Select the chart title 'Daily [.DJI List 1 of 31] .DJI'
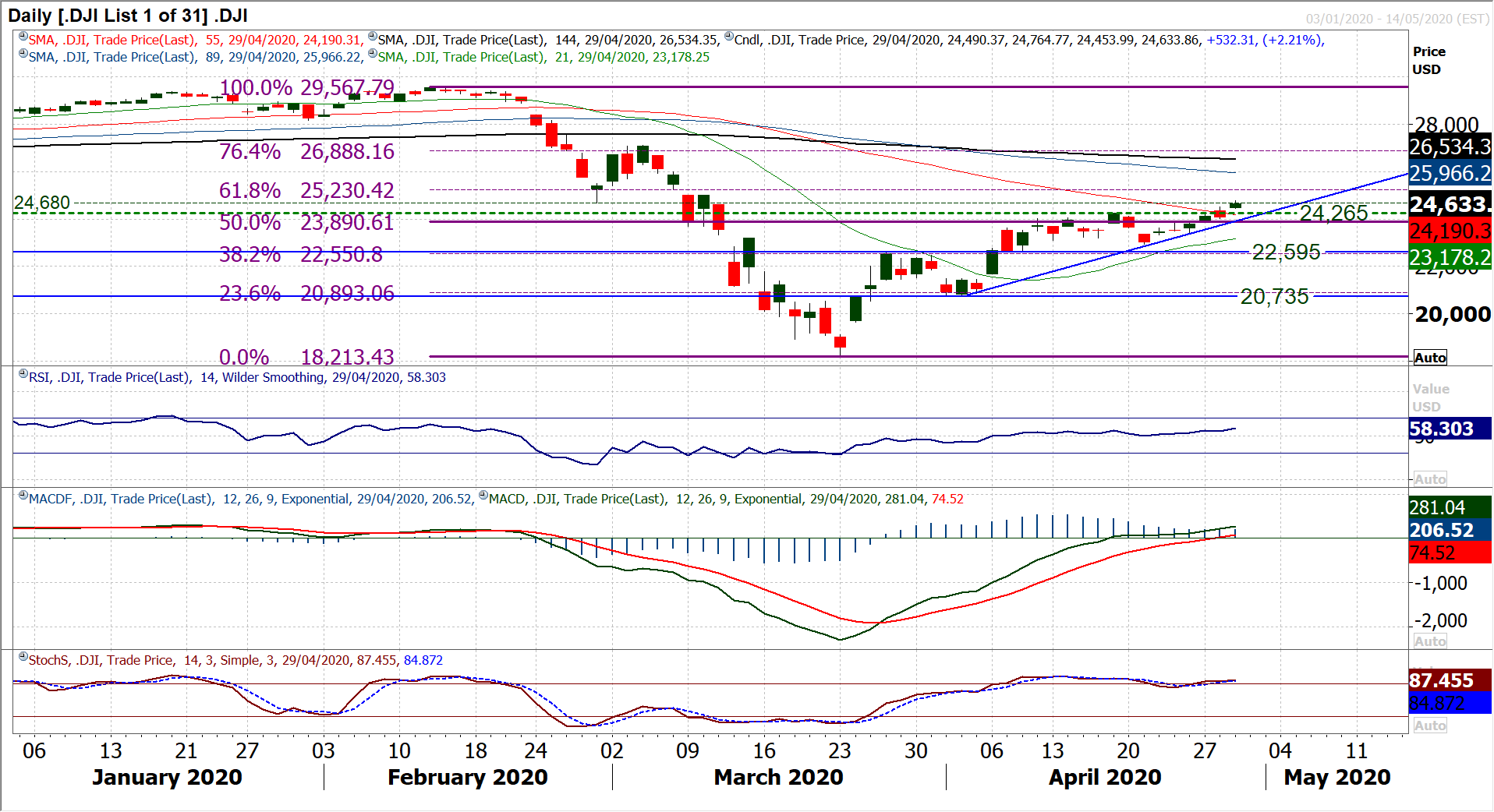The height and width of the screenshot is (812, 1494). (x=128, y=16)
